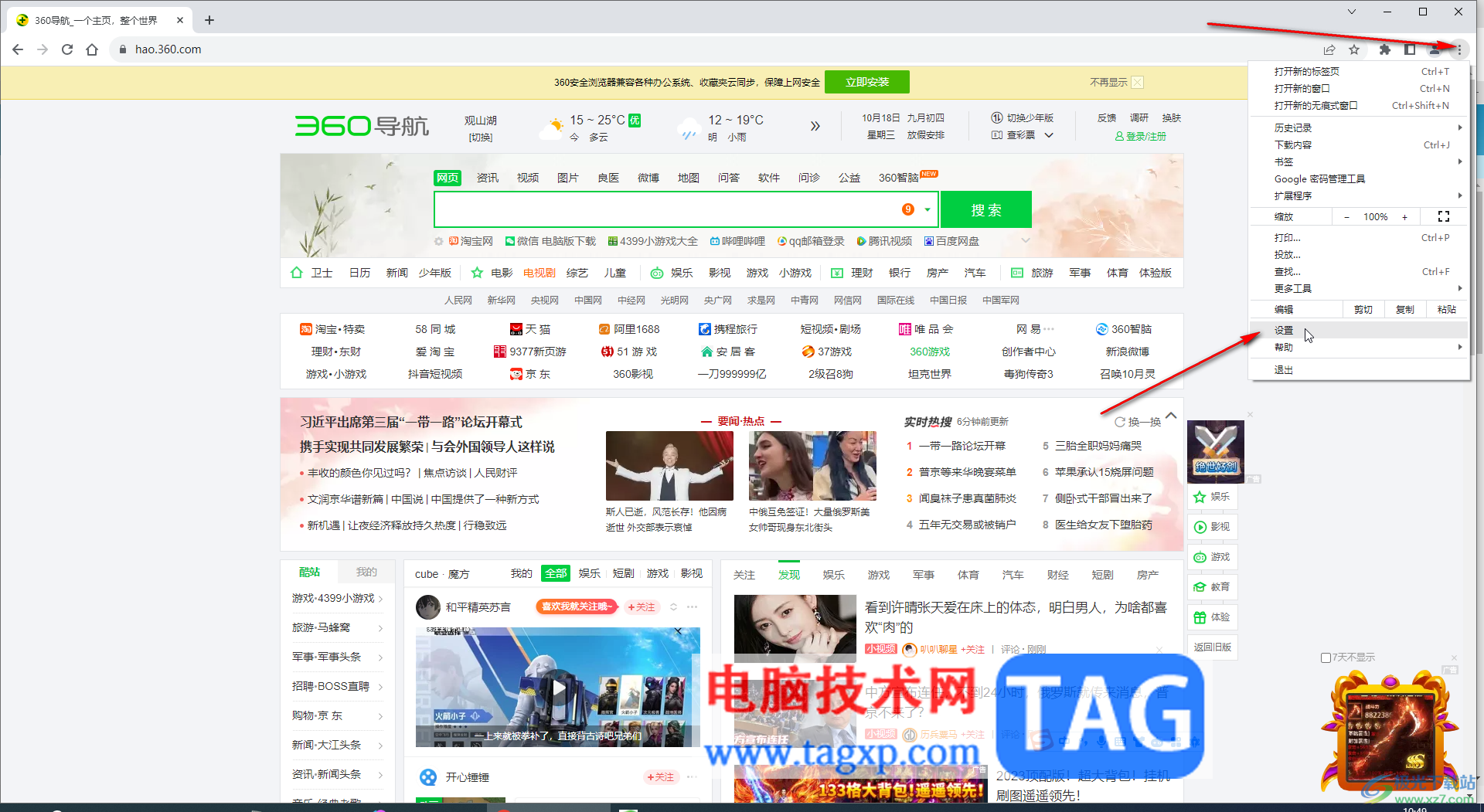Collapse the hot-search panel chevron
The width and height of the screenshot is (1484, 812).
1171,416
